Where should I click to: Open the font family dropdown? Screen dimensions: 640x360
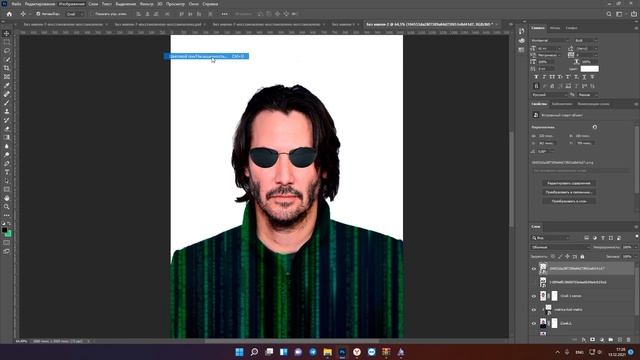pyautogui.click(x=549, y=40)
